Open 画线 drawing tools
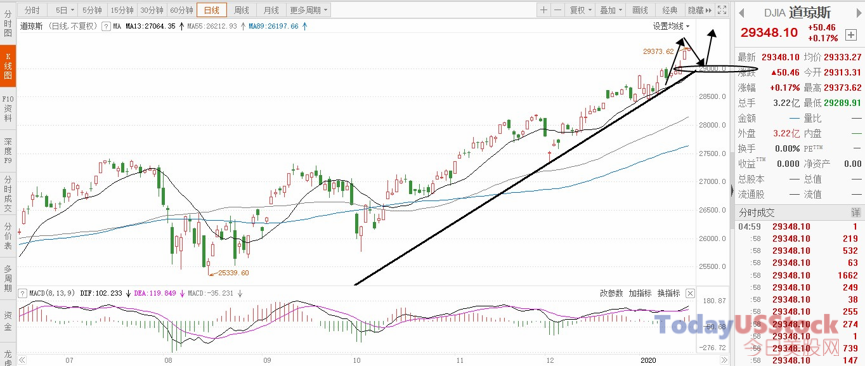865x366 pixels. point(640,10)
